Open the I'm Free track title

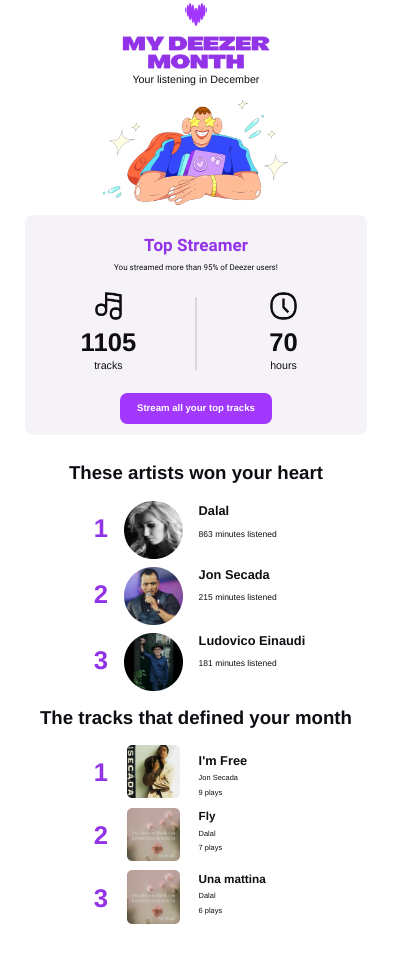click(223, 760)
